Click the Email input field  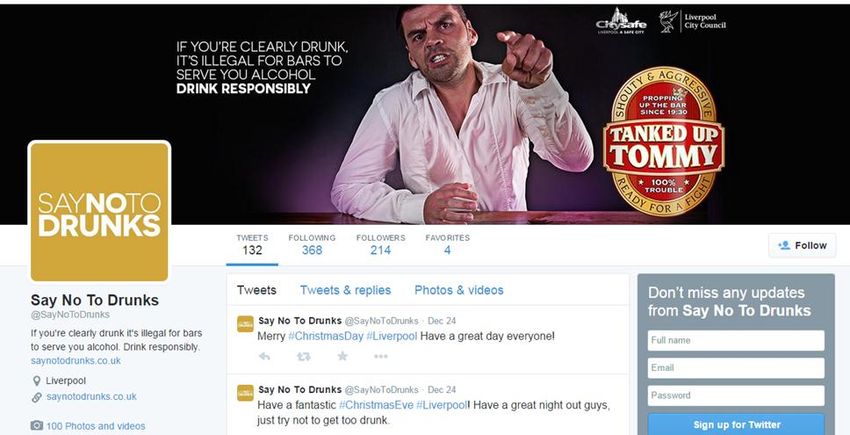pos(736,368)
